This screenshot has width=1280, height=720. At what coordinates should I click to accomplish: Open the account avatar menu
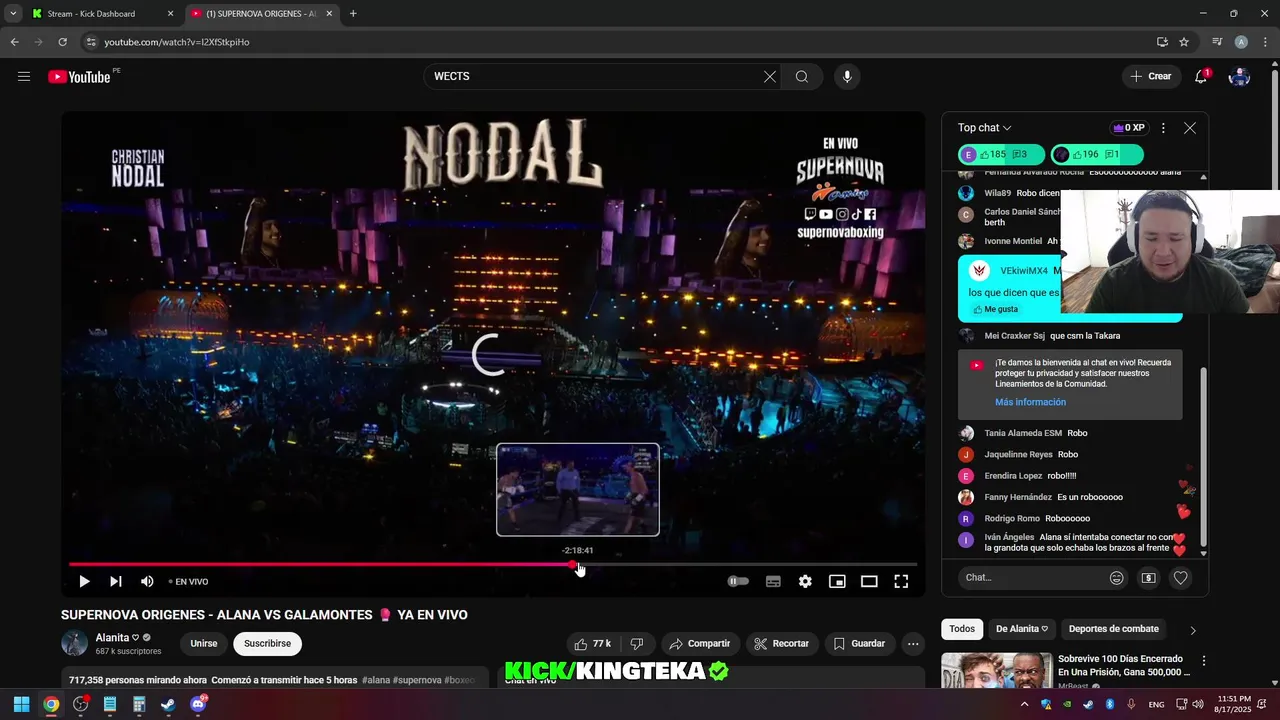coord(1239,76)
